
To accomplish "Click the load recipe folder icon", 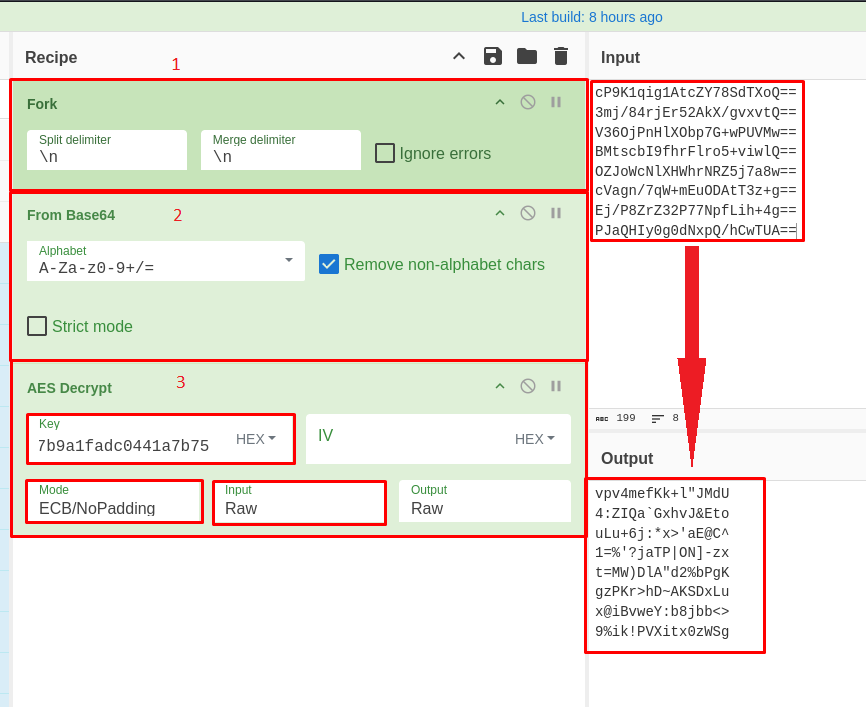I will pos(527,56).
